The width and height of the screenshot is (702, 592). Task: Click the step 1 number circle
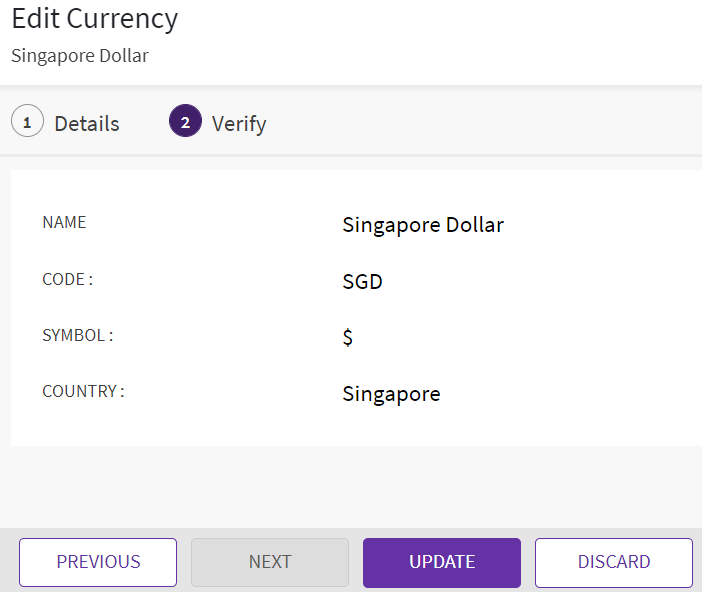coord(27,122)
